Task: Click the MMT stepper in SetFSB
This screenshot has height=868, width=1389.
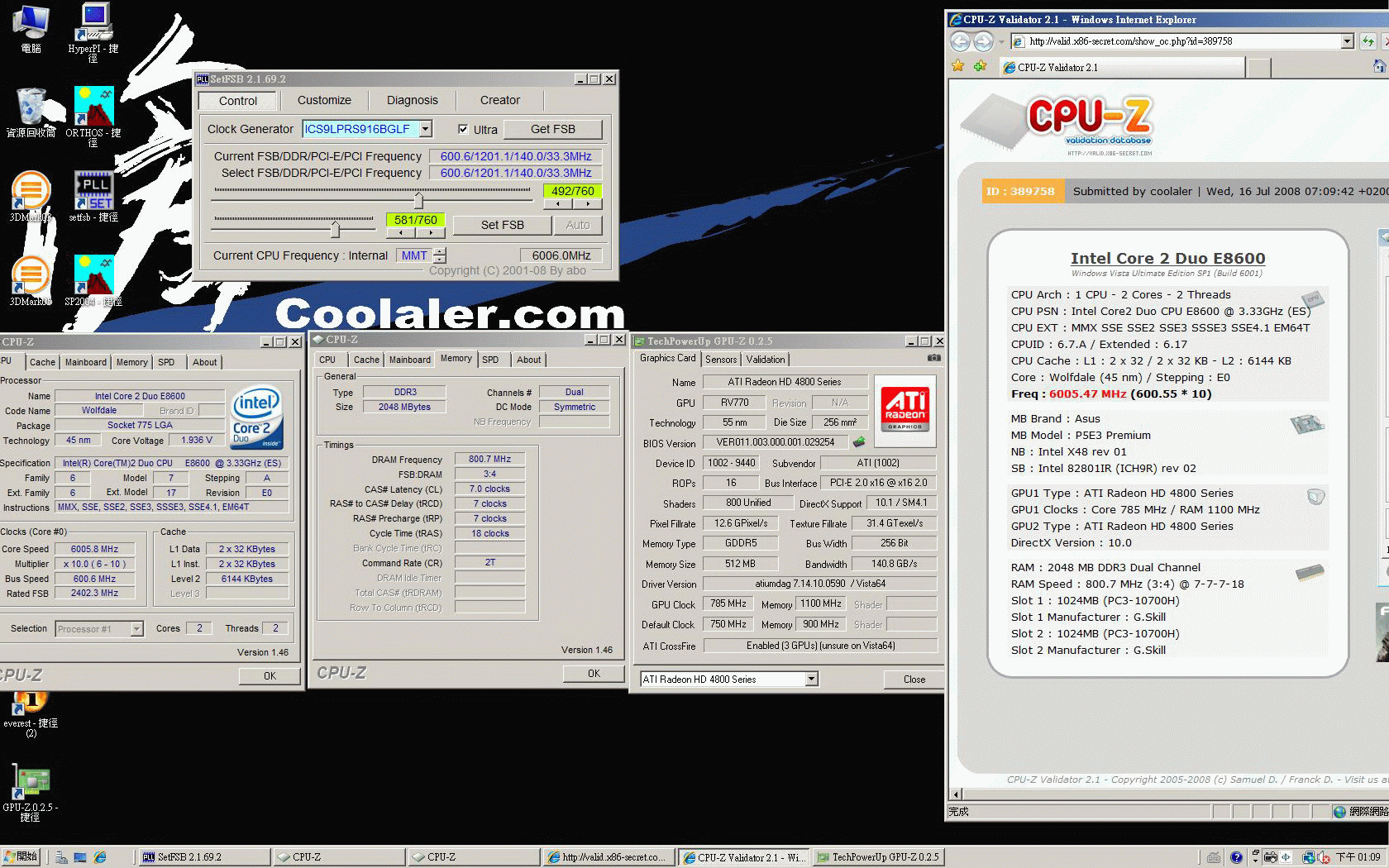Action: (x=440, y=255)
